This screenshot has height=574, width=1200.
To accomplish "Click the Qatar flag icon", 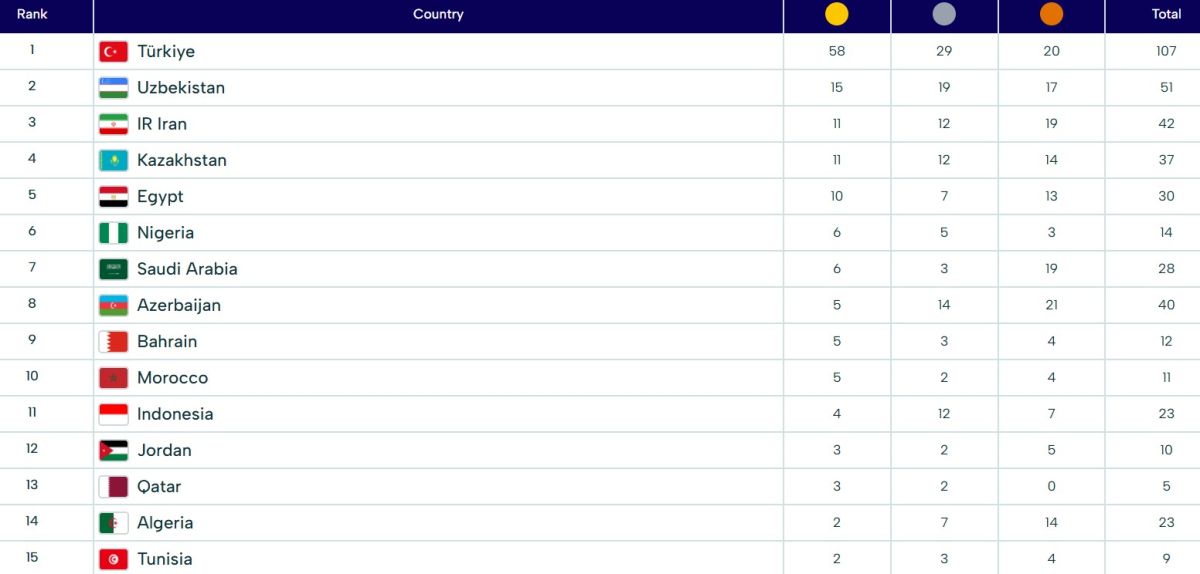I will (x=113, y=487).
